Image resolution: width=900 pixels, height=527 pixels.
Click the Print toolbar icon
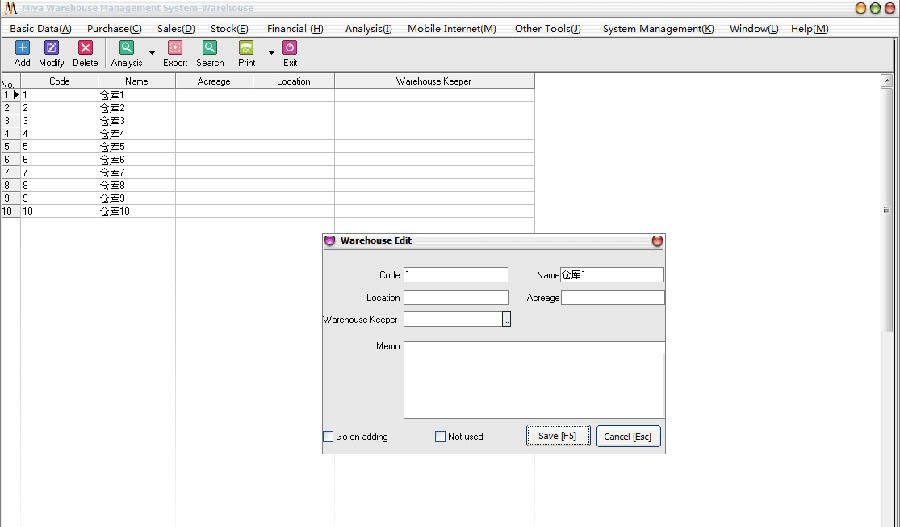(x=246, y=48)
